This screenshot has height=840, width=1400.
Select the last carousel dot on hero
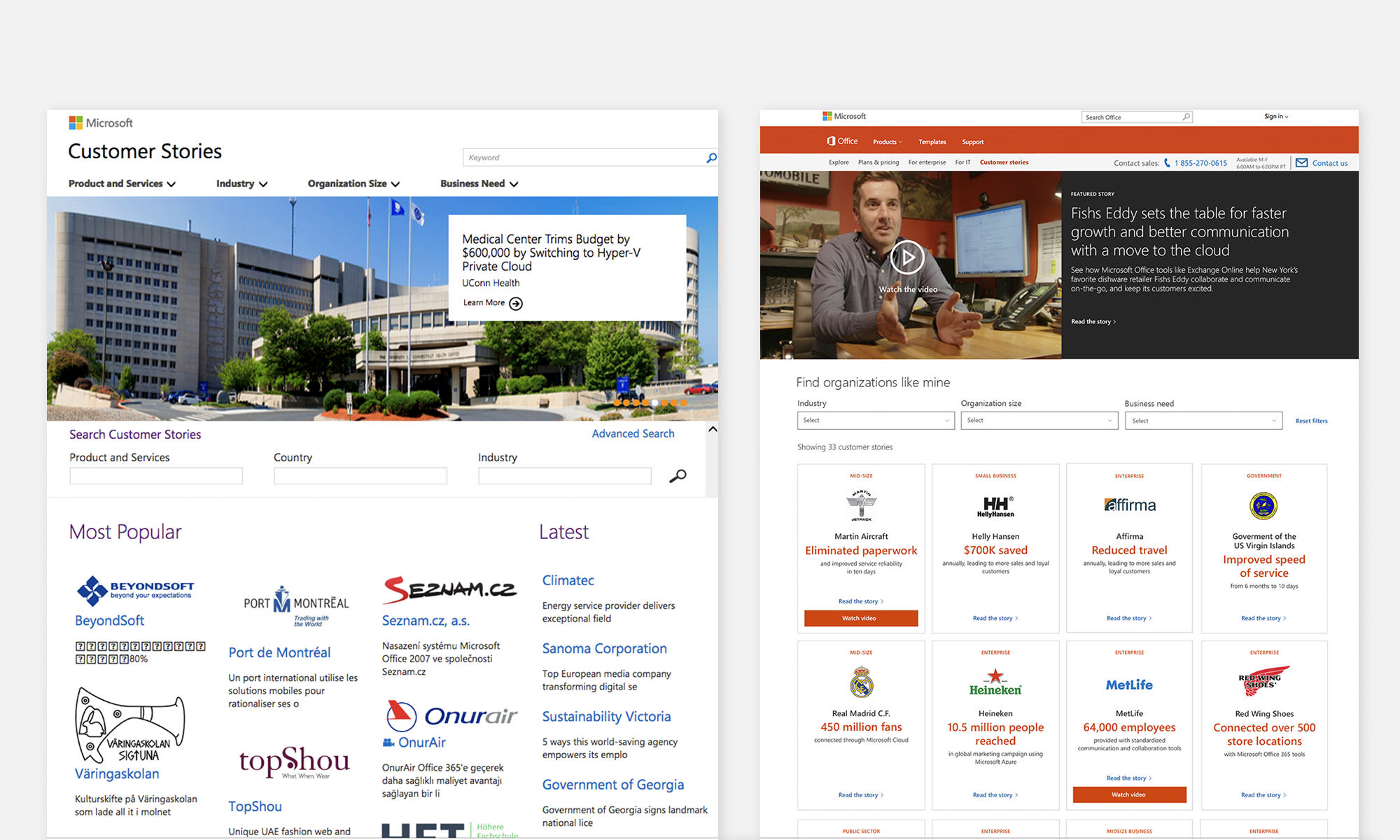click(x=683, y=402)
